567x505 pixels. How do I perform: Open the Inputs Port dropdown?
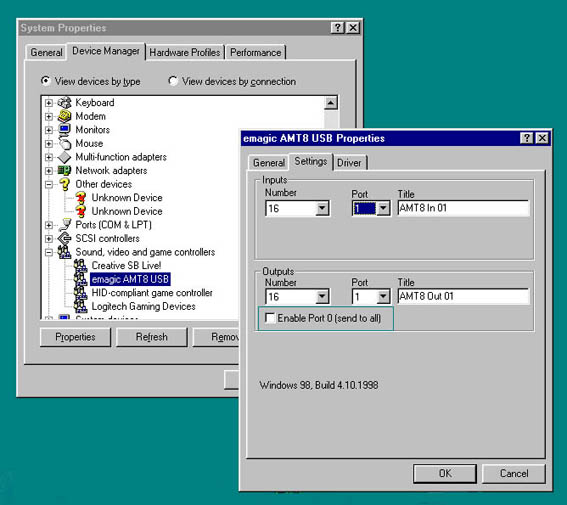coord(383,209)
